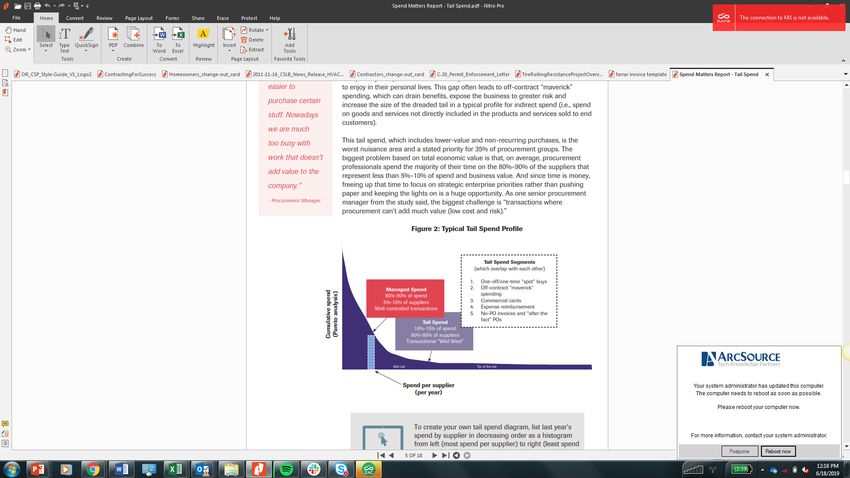Expand the QuickSign dropdown arrow
The height and width of the screenshot is (478, 850).
pyautogui.click(x=86, y=51)
